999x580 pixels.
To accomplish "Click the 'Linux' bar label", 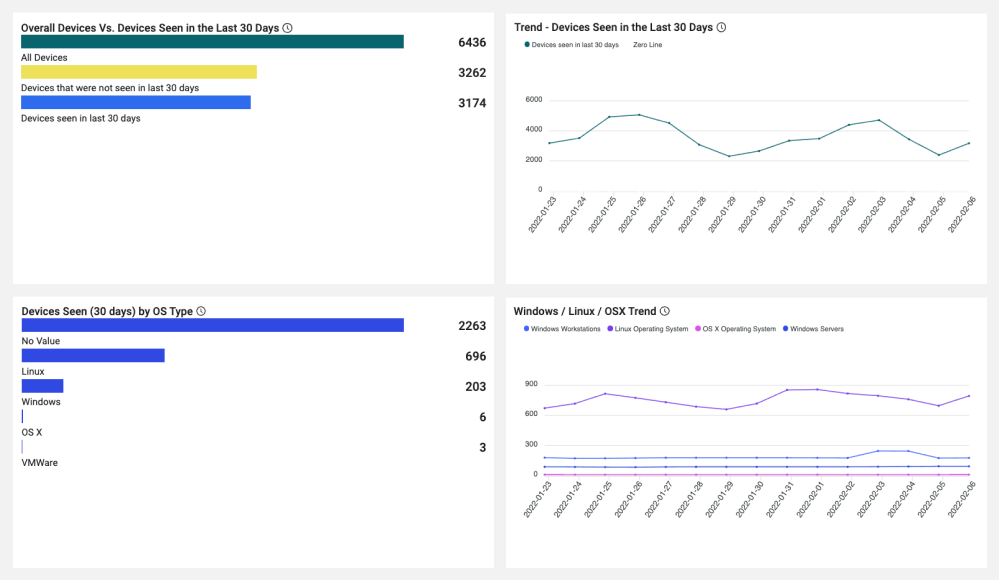I will coord(33,372).
